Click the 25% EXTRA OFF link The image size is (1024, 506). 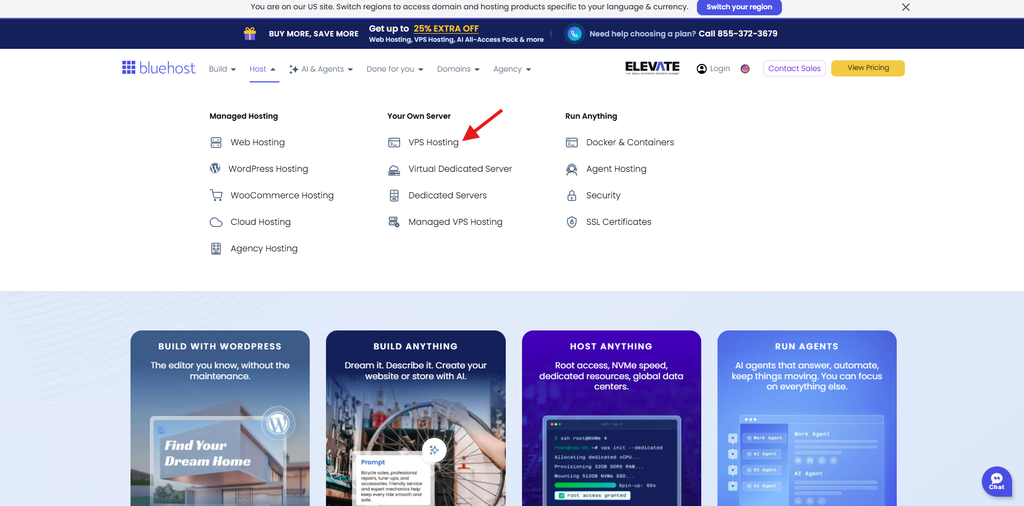click(446, 29)
